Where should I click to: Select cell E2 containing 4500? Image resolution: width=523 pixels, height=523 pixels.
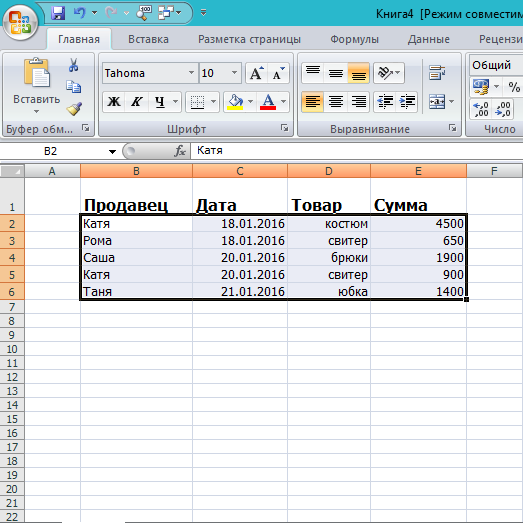tap(418, 223)
